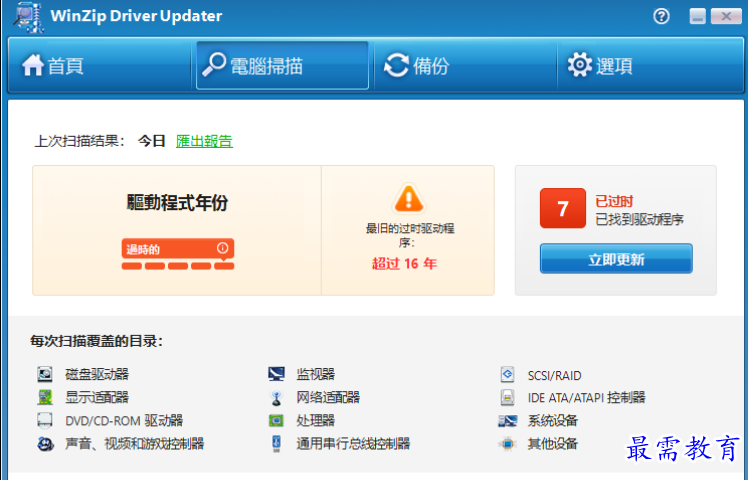Open the 選項 options tab
Screen dimensions: 748x480
(650, 65)
